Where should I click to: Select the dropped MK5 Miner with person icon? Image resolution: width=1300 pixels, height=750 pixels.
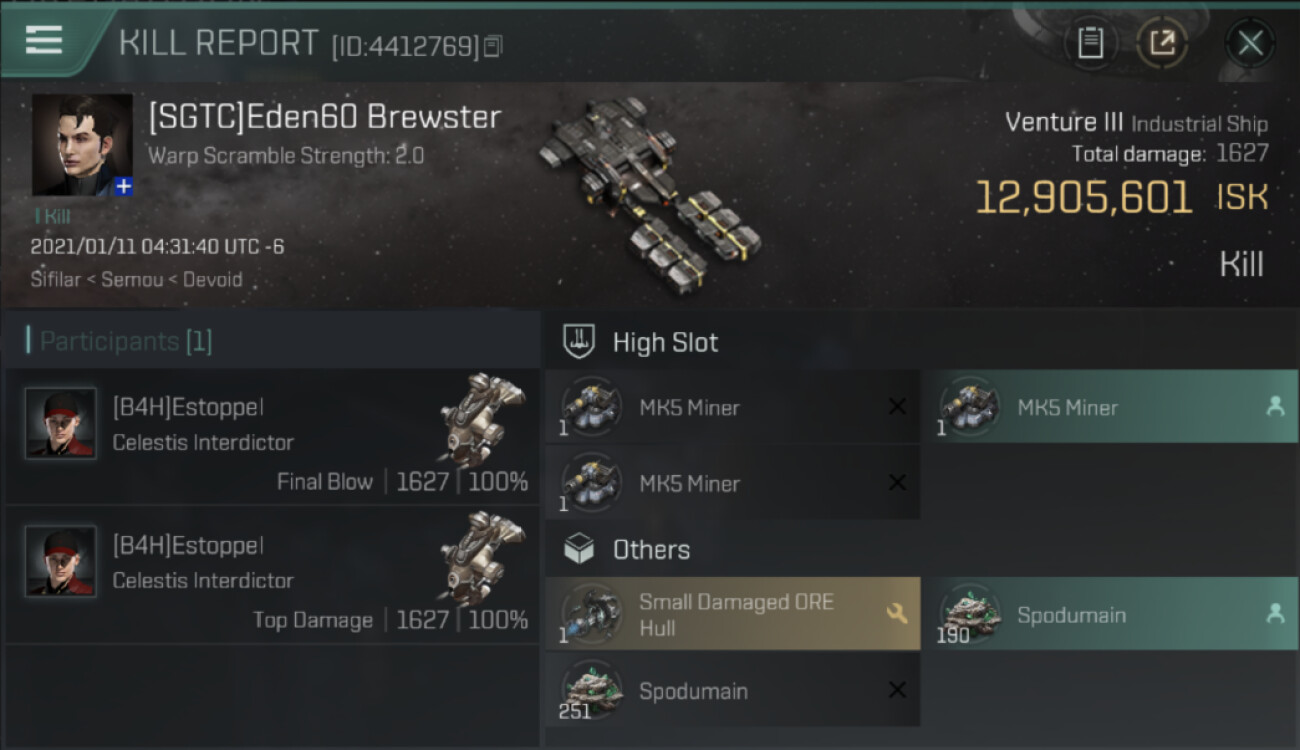pyautogui.click(x=1110, y=407)
